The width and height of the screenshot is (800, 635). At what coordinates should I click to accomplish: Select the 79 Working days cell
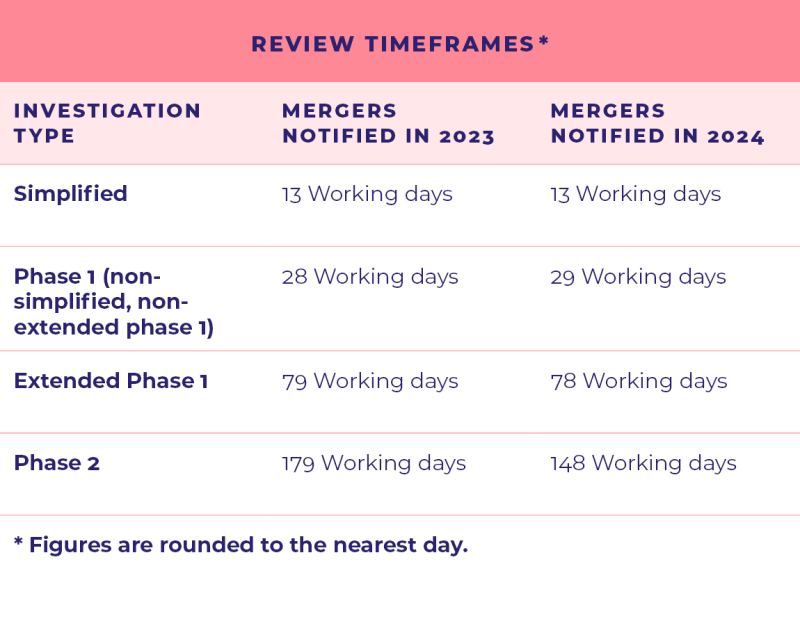coord(370,381)
